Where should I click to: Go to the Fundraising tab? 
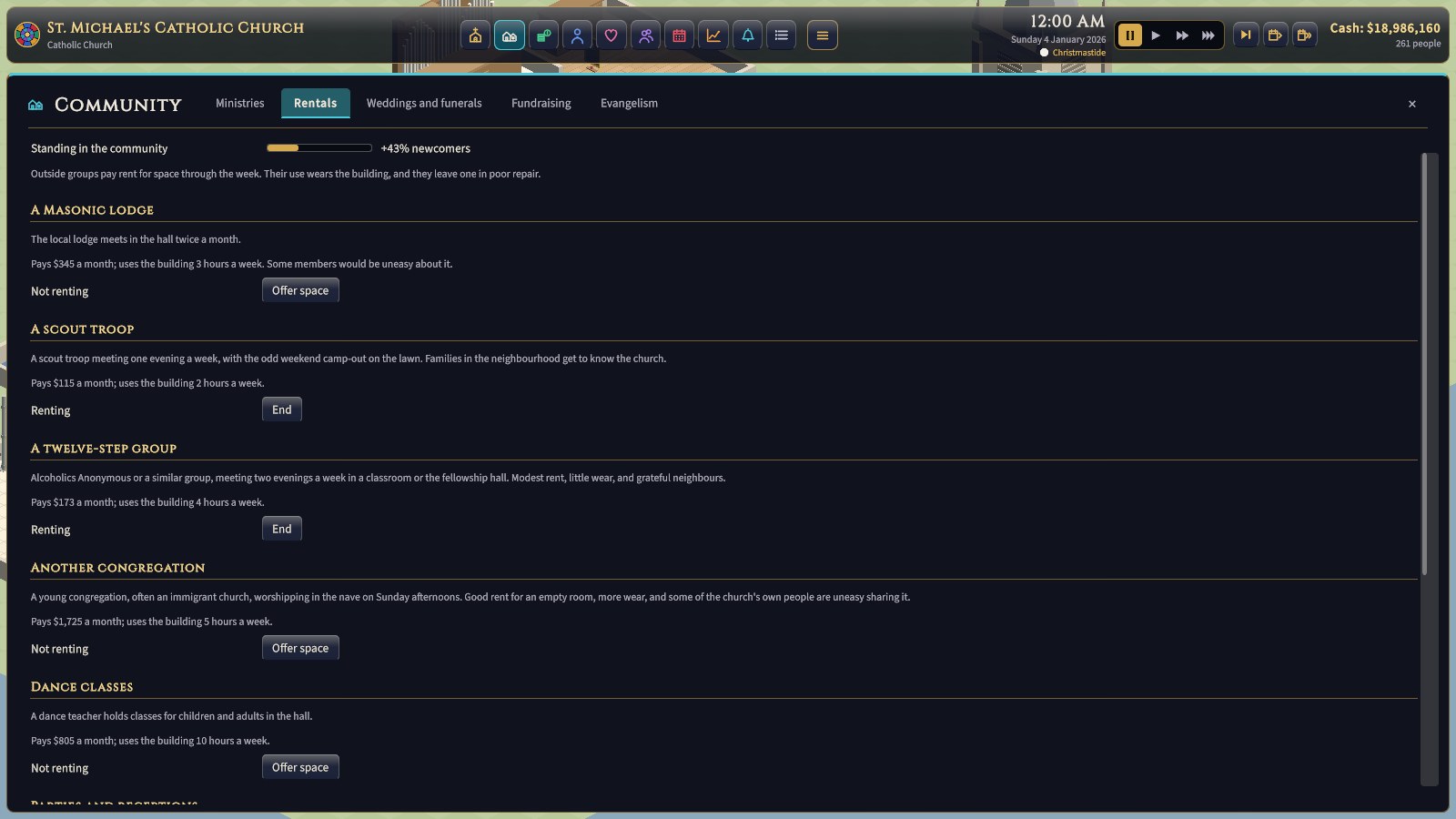pos(541,103)
